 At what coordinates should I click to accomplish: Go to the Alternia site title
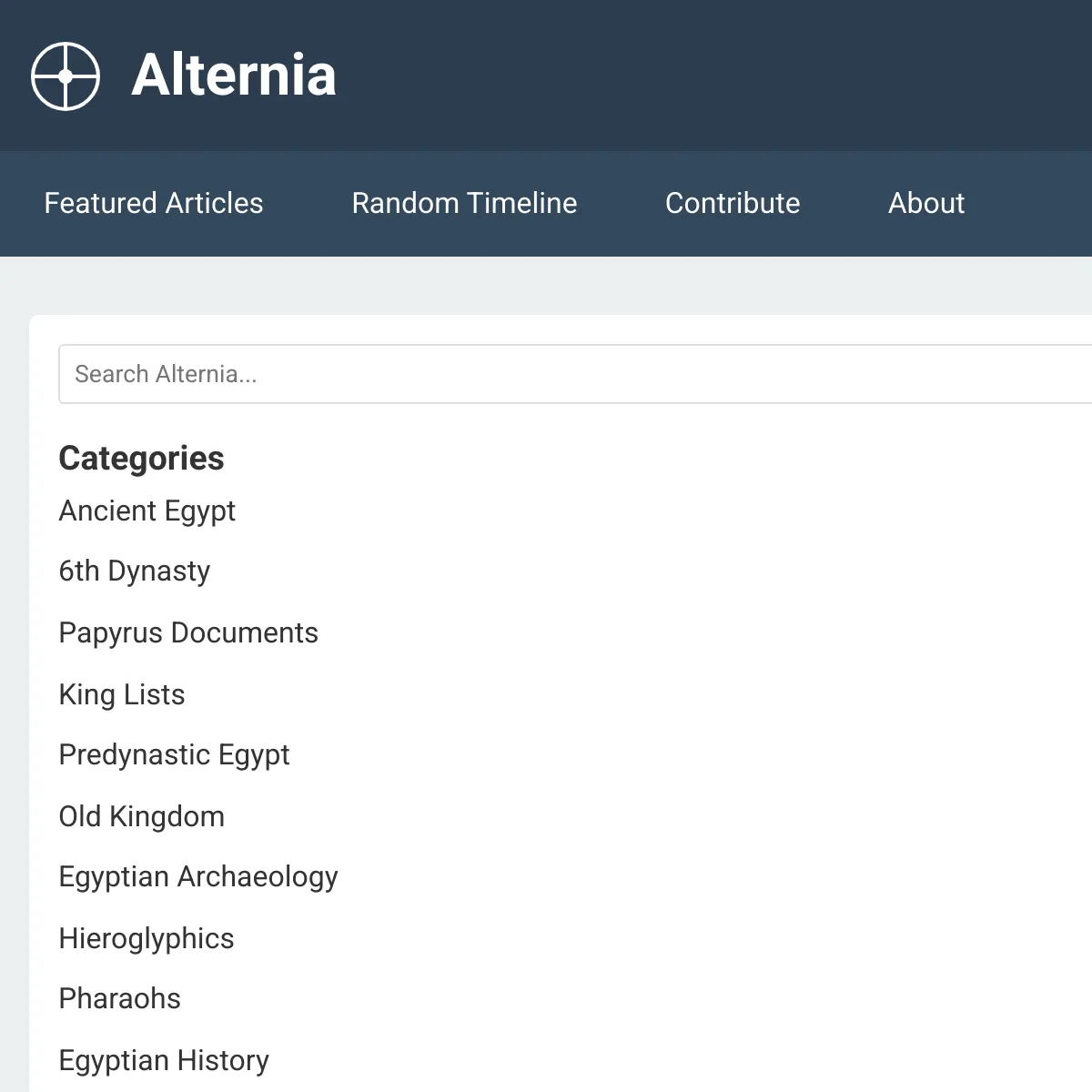pos(234,75)
